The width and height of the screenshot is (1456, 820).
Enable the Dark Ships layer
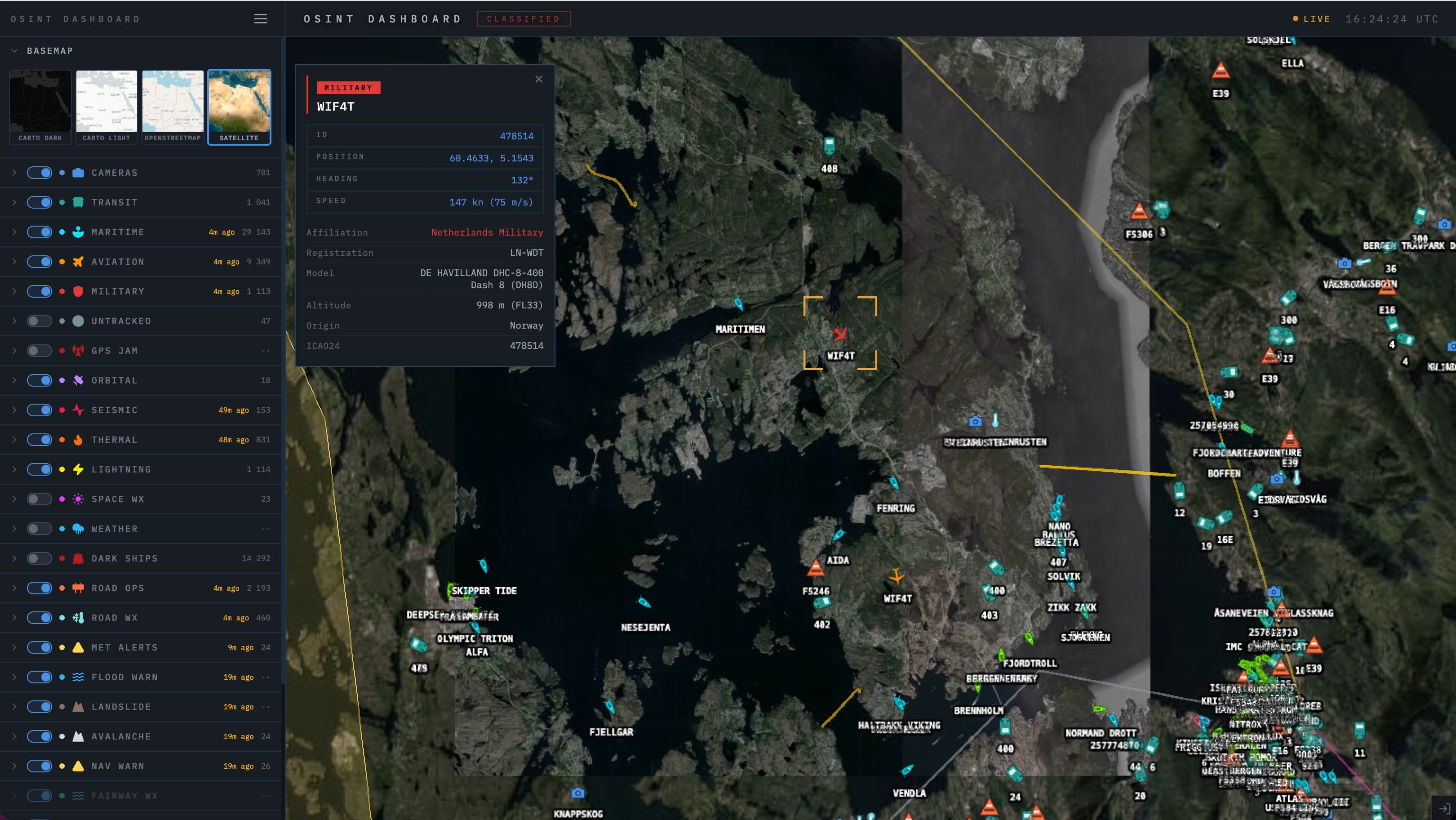click(x=40, y=558)
